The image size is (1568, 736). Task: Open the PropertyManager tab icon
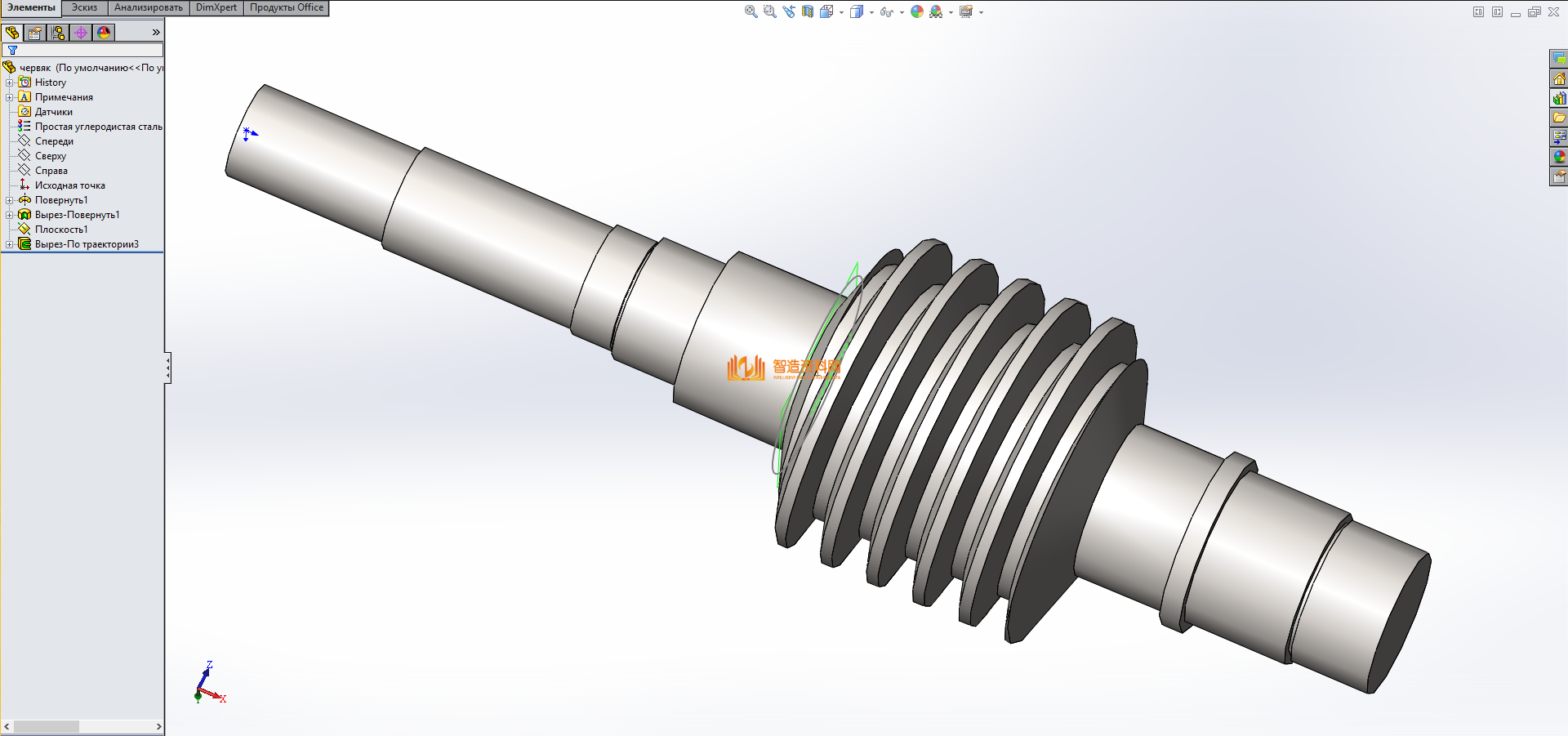(35, 33)
